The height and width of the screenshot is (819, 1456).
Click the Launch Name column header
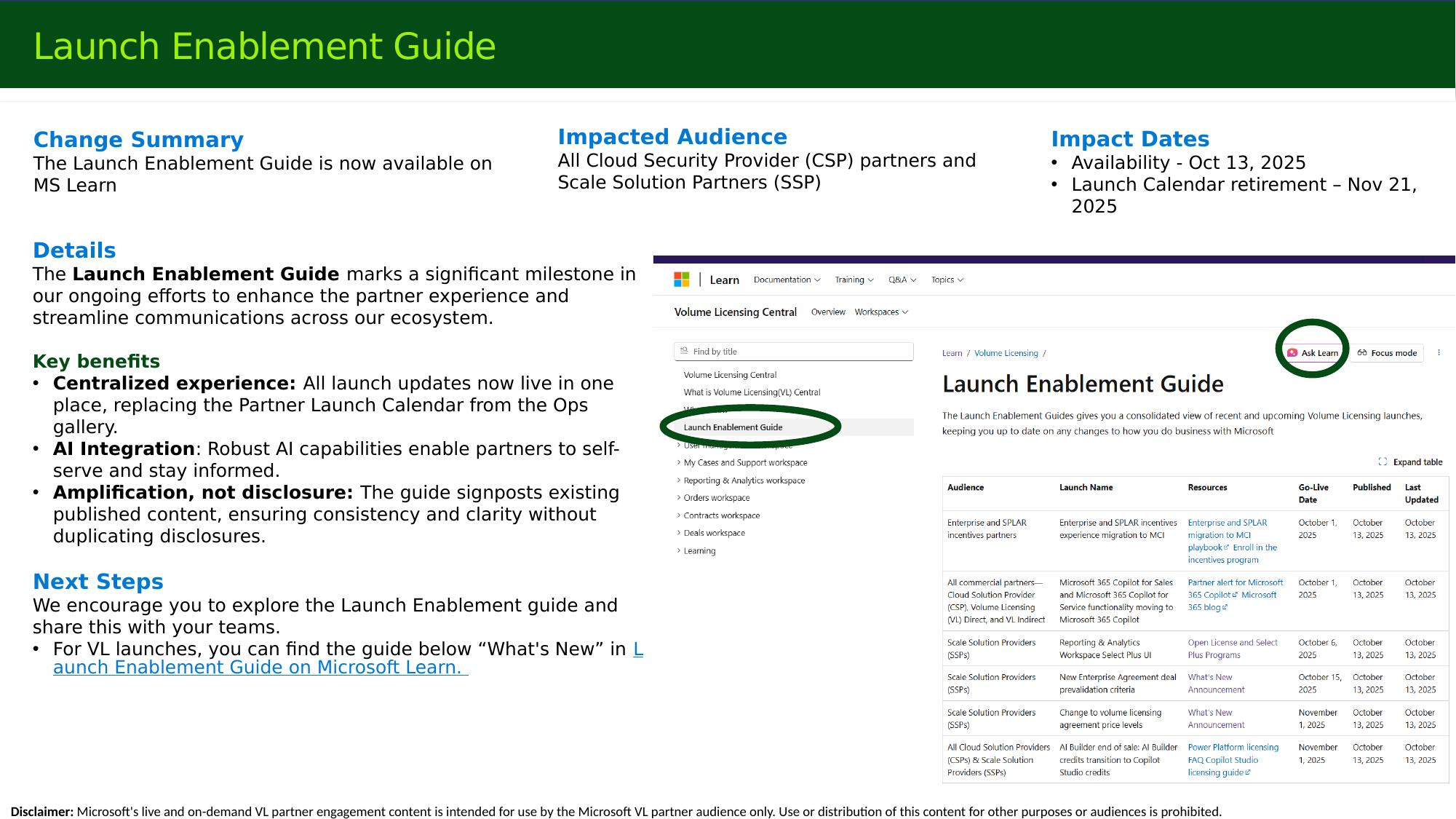pos(1086,488)
